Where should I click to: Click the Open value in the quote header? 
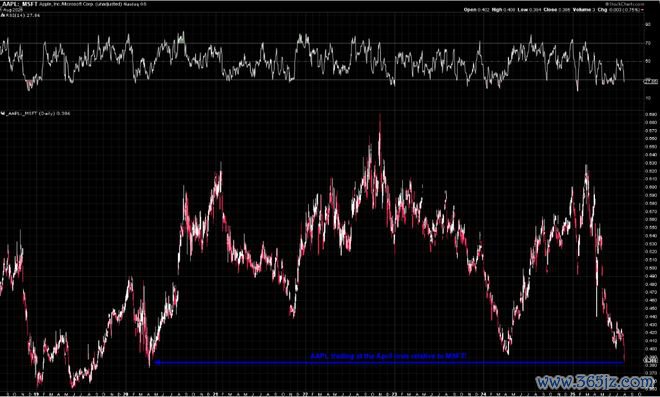(x=483, y=10)
